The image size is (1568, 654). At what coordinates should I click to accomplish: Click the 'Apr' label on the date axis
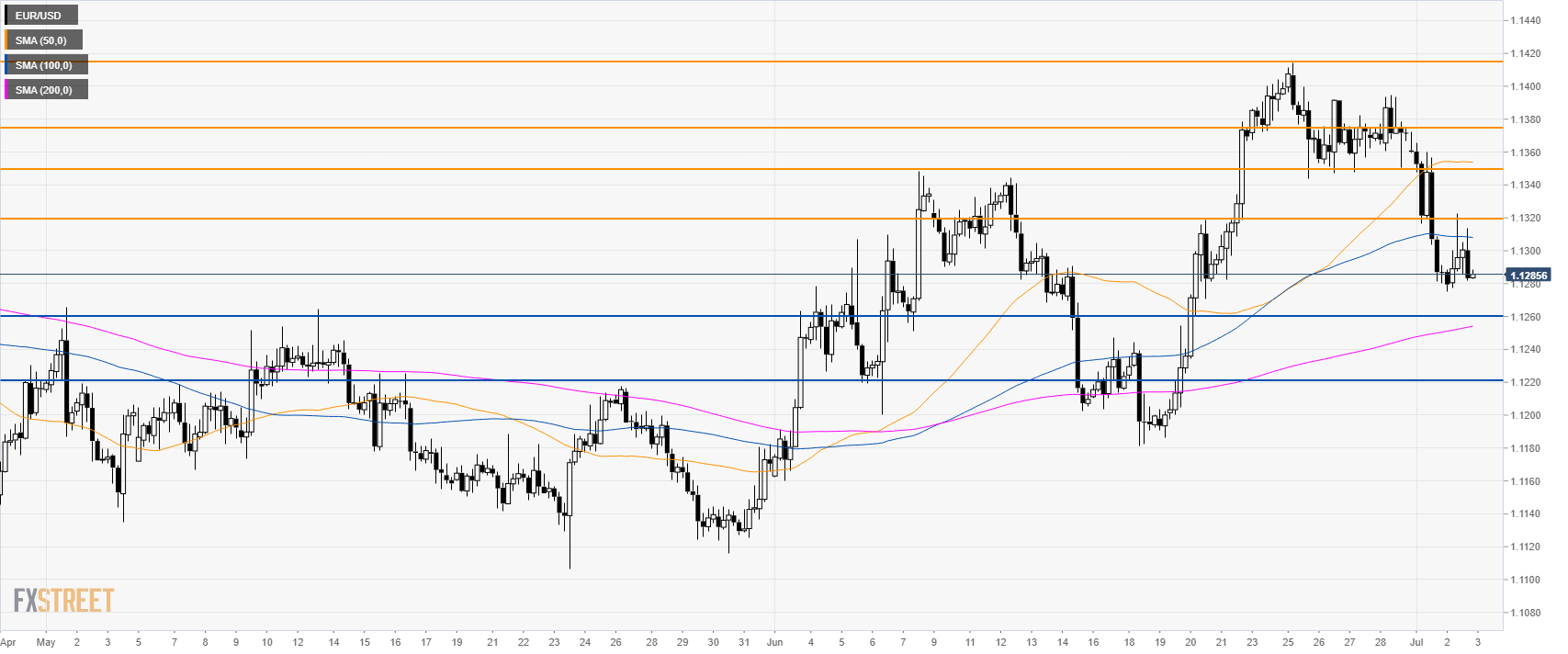(x=8, y=642)
